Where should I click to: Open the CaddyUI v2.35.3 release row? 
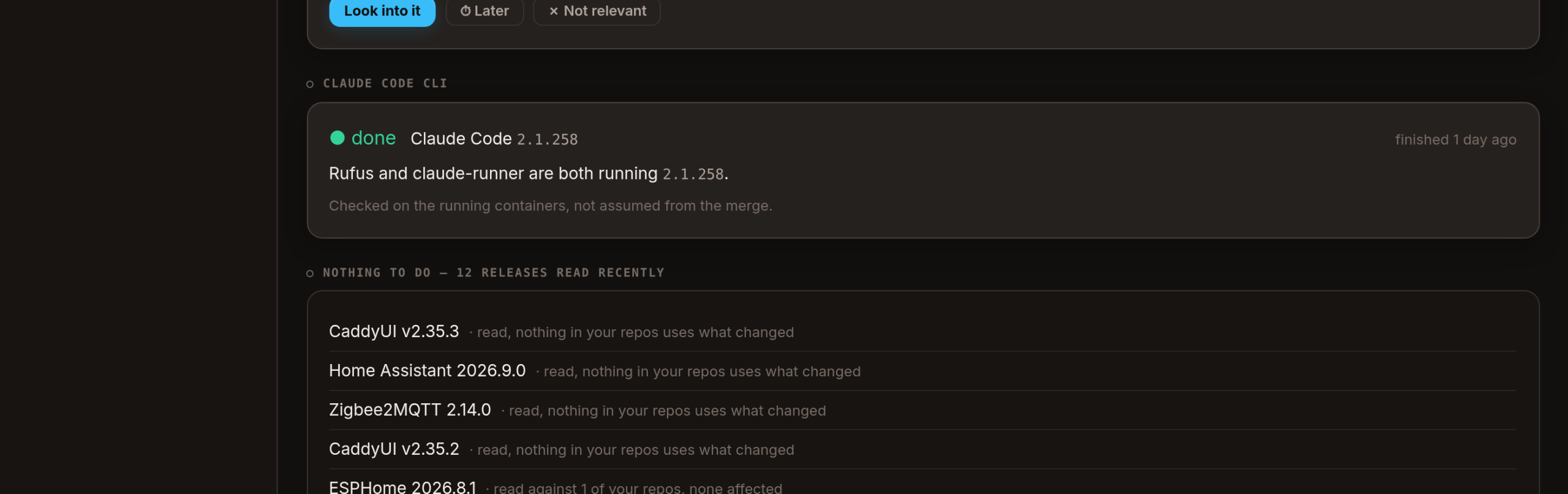point(922,332)
